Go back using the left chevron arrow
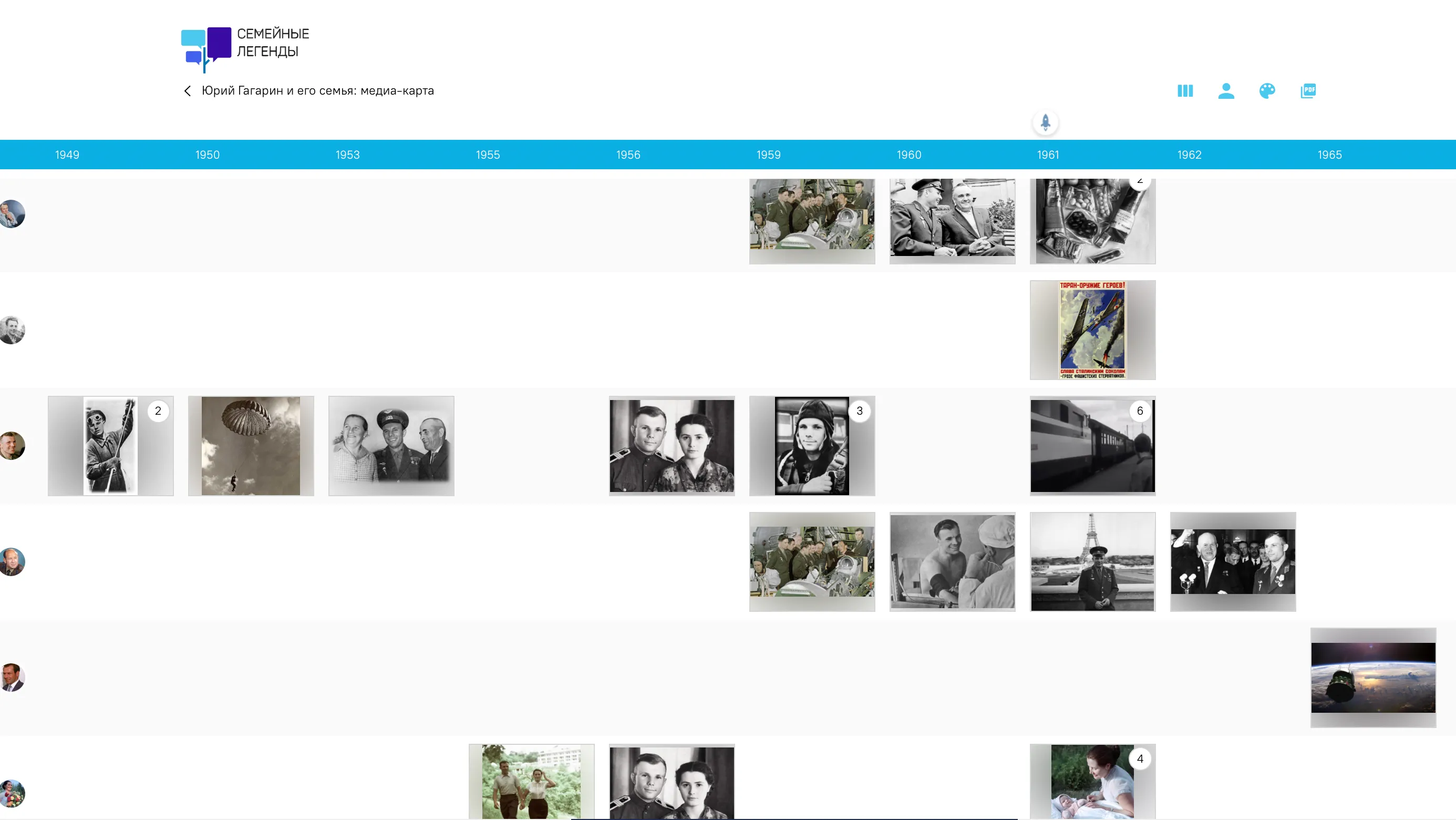The height and width of the screenshot is (820, 1456). [188, 91]
